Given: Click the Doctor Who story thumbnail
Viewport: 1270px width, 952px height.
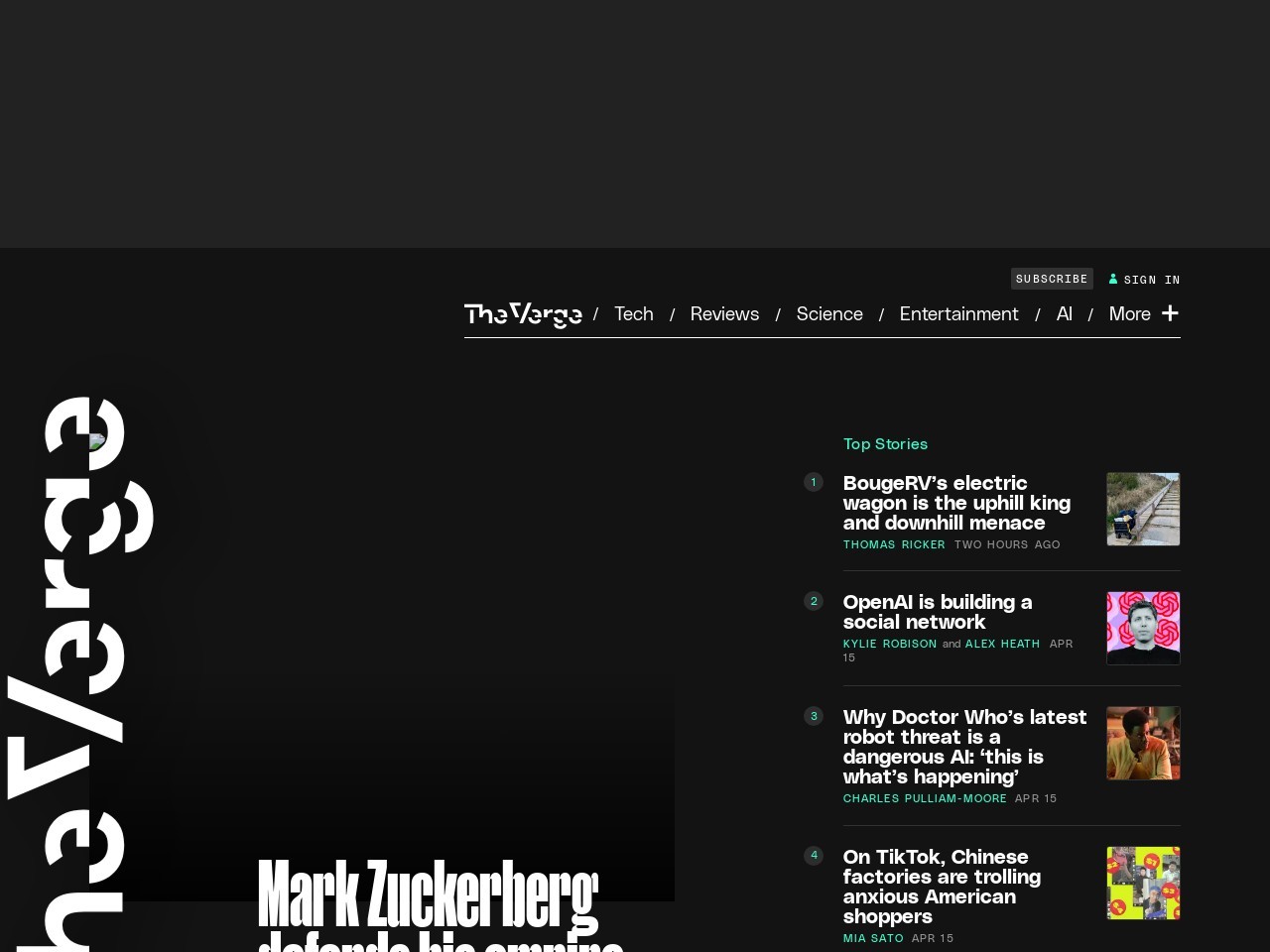Looking at the screenshot, I should (1143, 744).
